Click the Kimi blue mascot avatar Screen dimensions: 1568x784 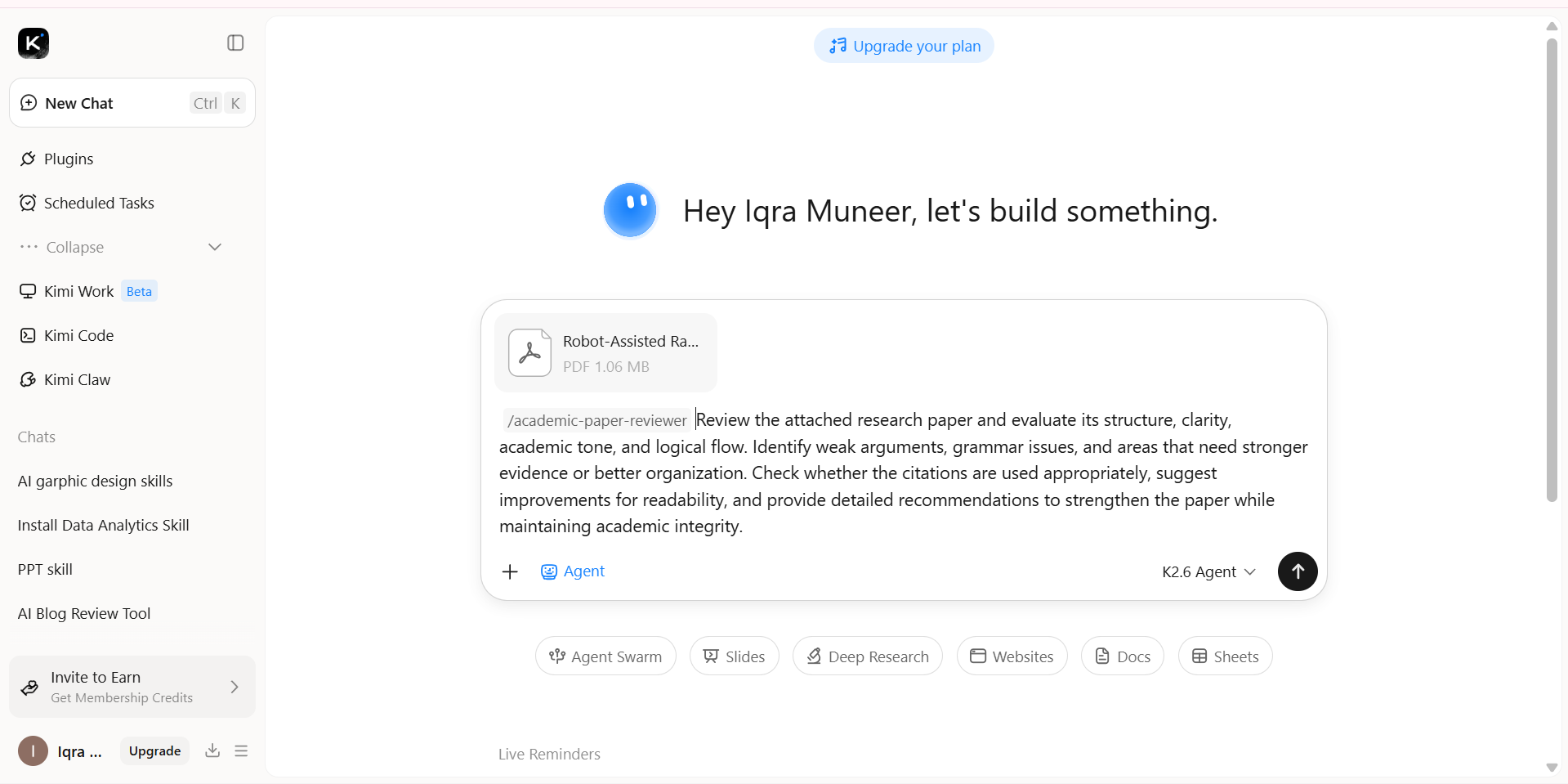[x=630, y=210]
